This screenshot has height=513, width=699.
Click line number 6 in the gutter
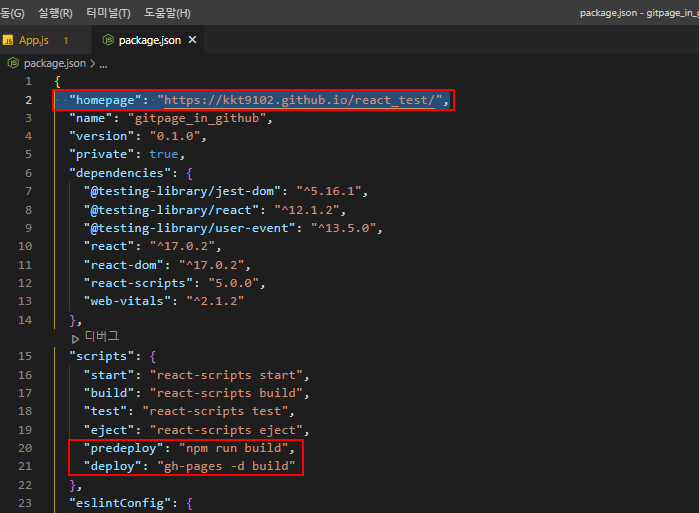(29, 173)
